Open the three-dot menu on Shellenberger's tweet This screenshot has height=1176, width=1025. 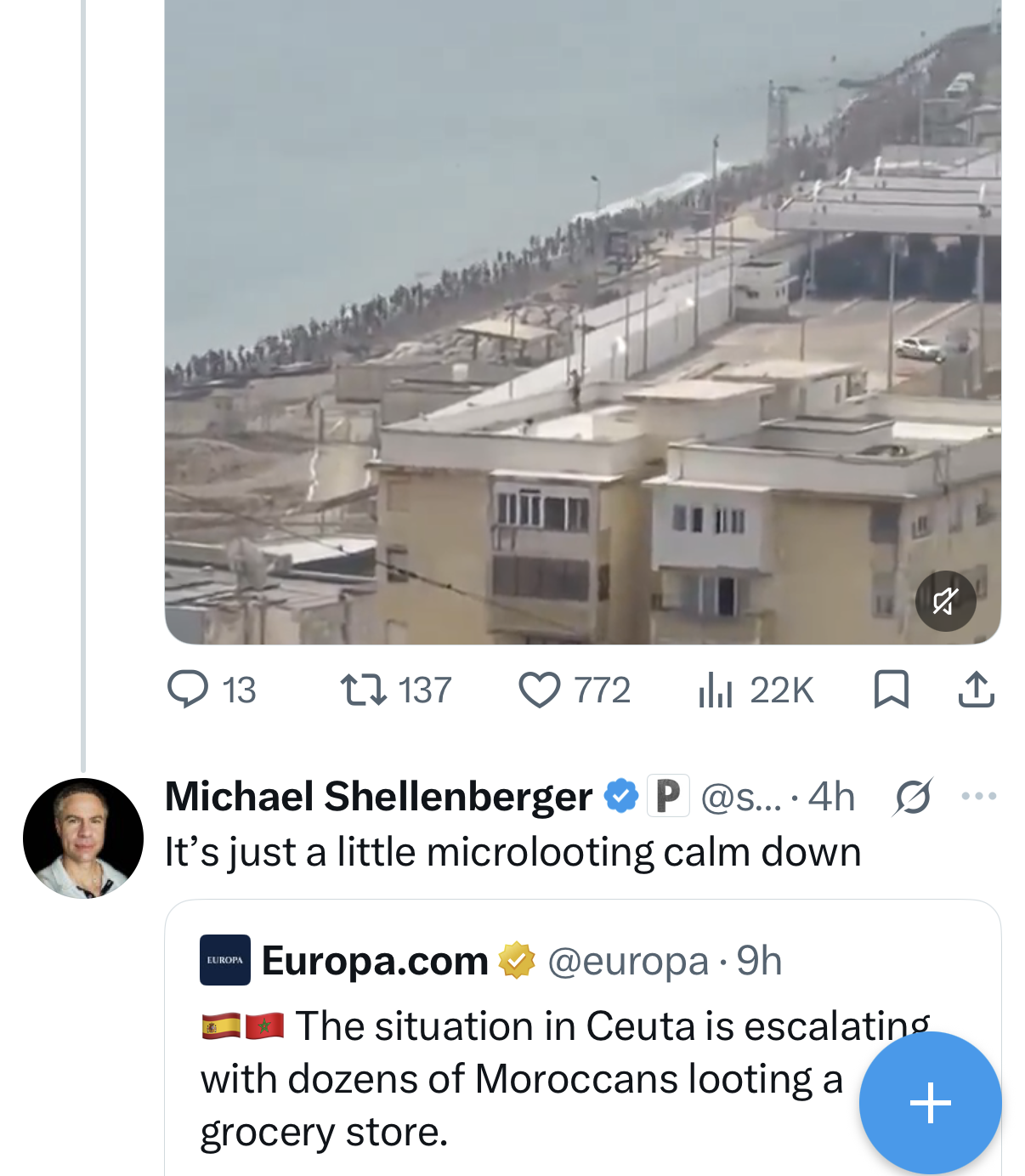tap(978, 797)
